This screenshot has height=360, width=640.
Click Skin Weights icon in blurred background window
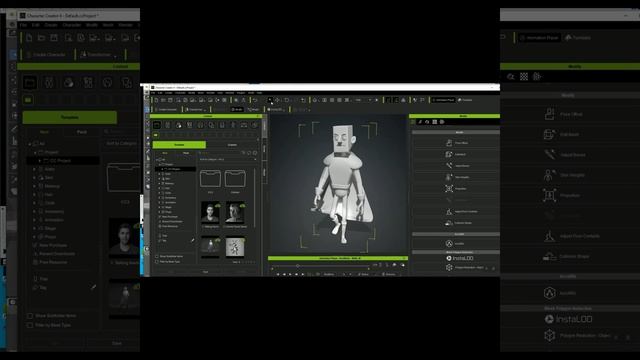coord(549,175)
